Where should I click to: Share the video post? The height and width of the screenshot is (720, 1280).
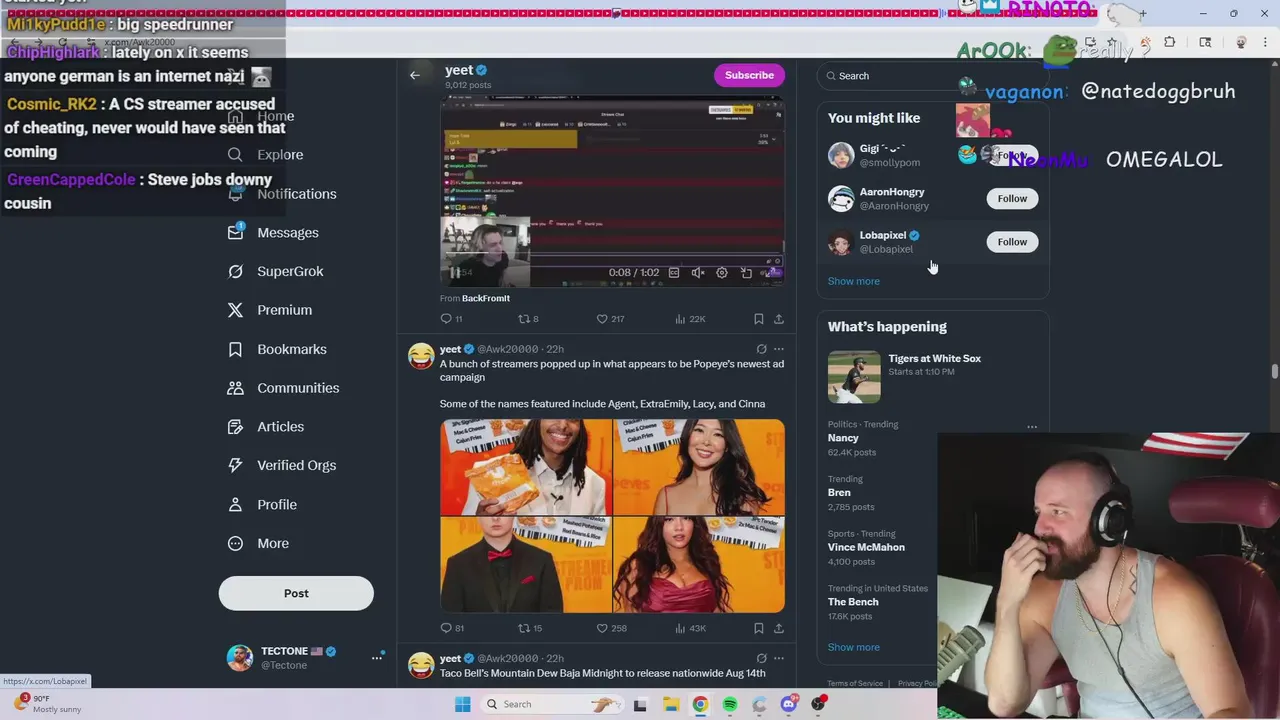[x=779, y=319]
